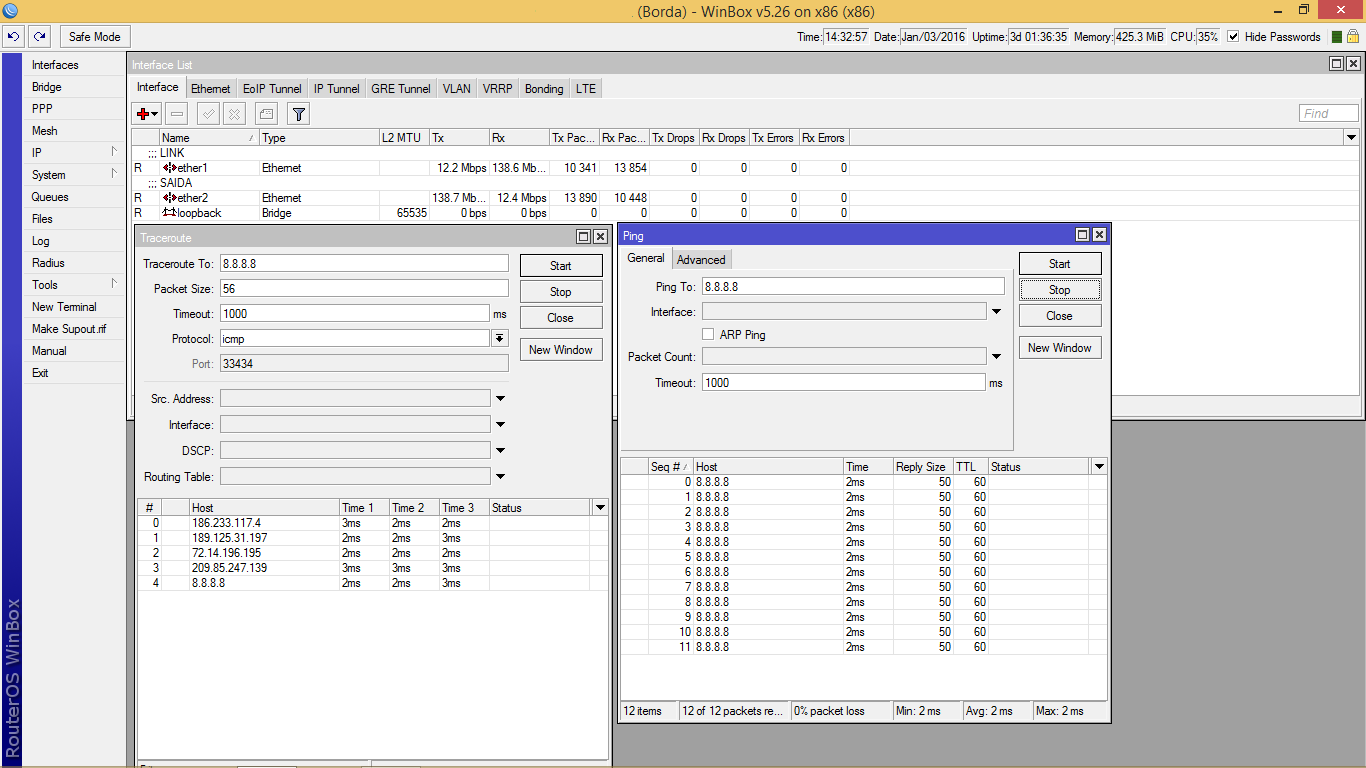Open the traceroute Protocol dropdown
This screenshot has height=768, width=1366.
pyautogui.click(x=499, y=339)
